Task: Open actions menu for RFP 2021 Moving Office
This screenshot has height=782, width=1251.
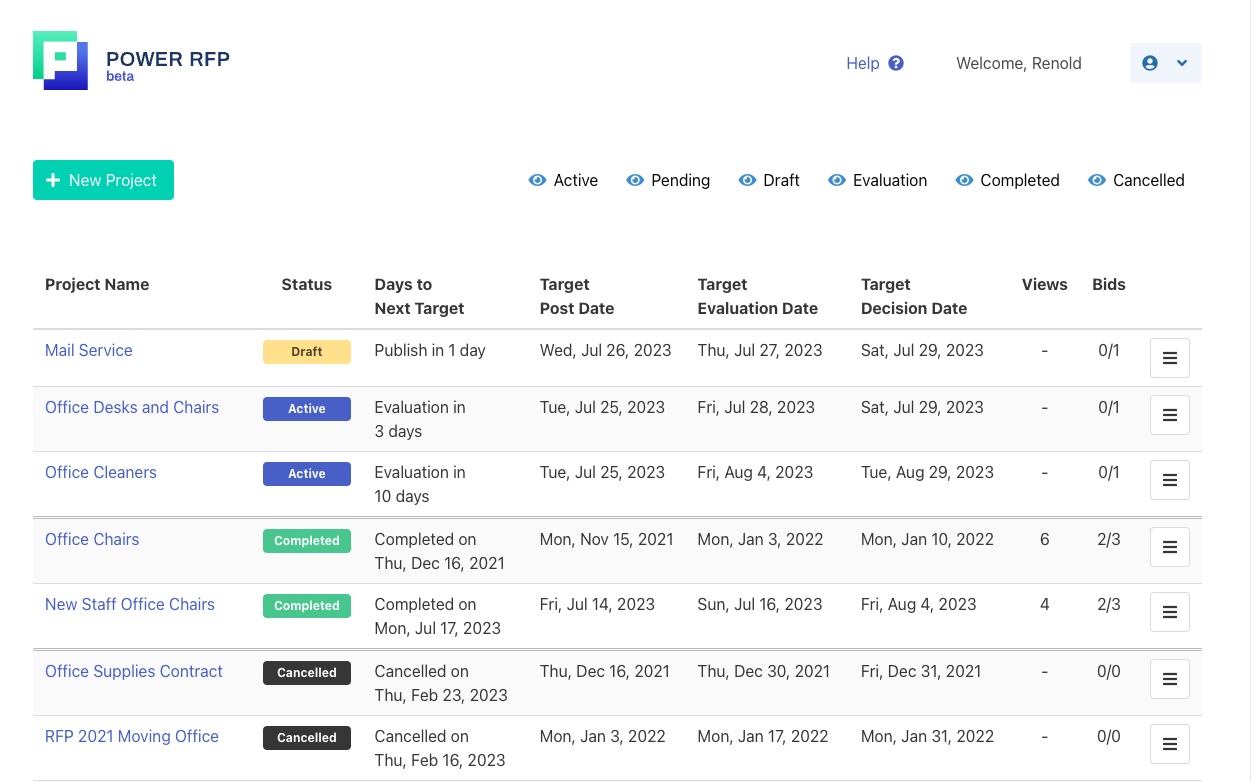Action: [1169, 743]
